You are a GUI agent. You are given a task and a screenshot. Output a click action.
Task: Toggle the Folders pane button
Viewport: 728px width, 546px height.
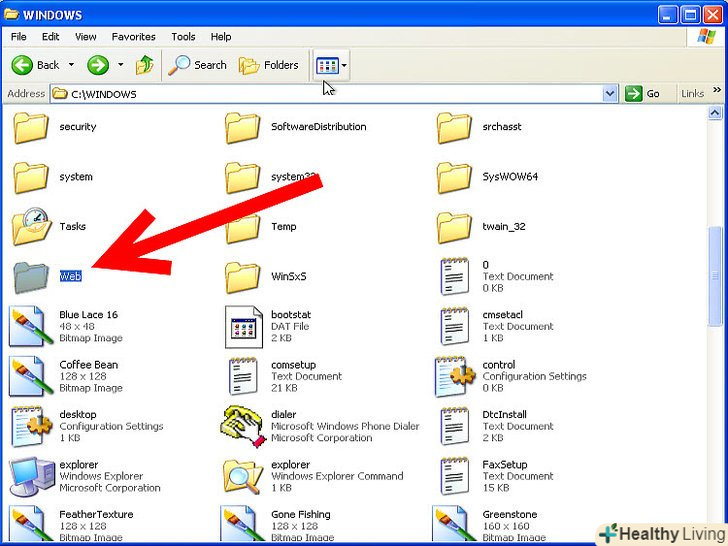tap(268, 65)
